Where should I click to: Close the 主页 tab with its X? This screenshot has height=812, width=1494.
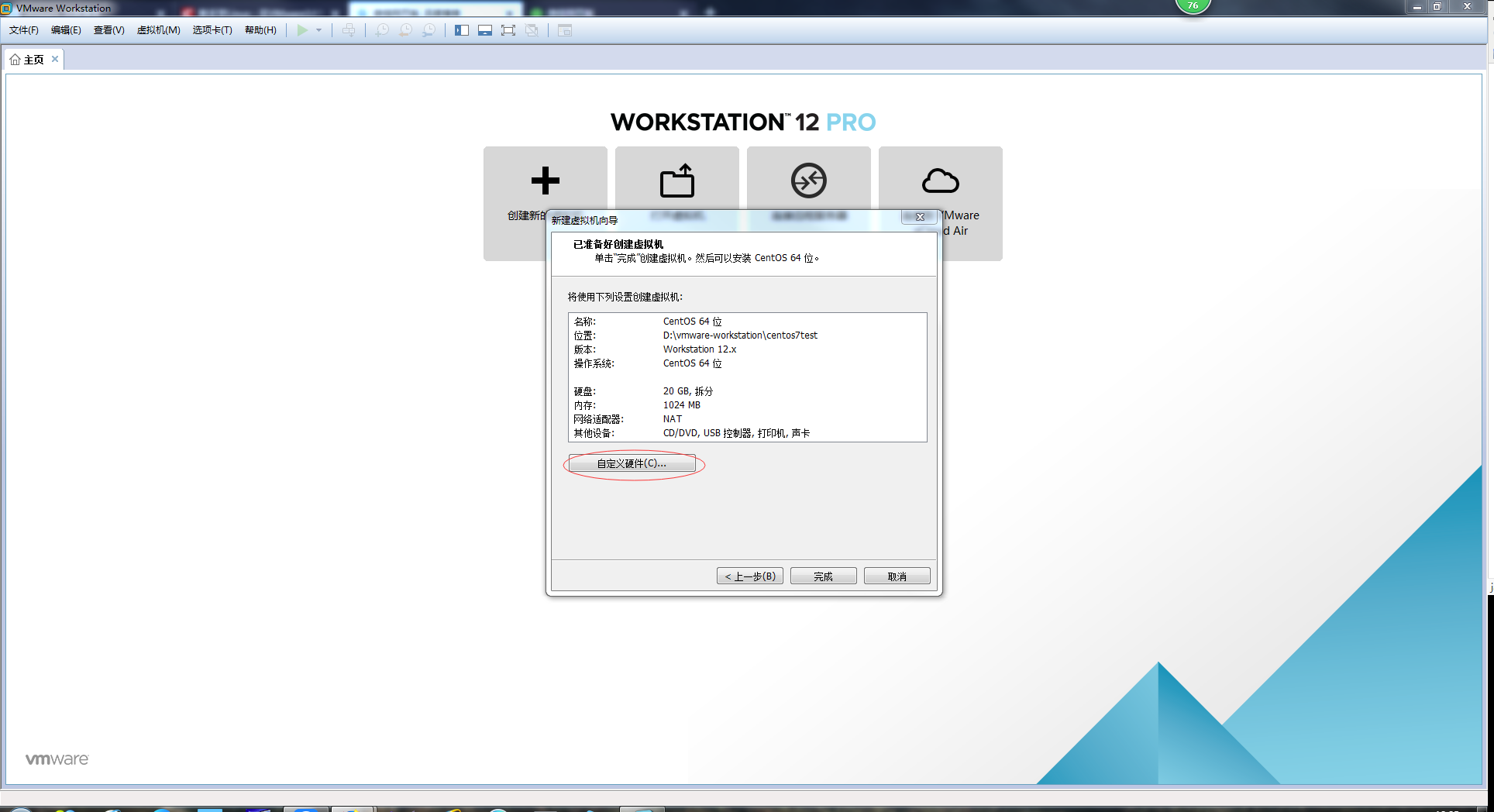click(55, 59)
